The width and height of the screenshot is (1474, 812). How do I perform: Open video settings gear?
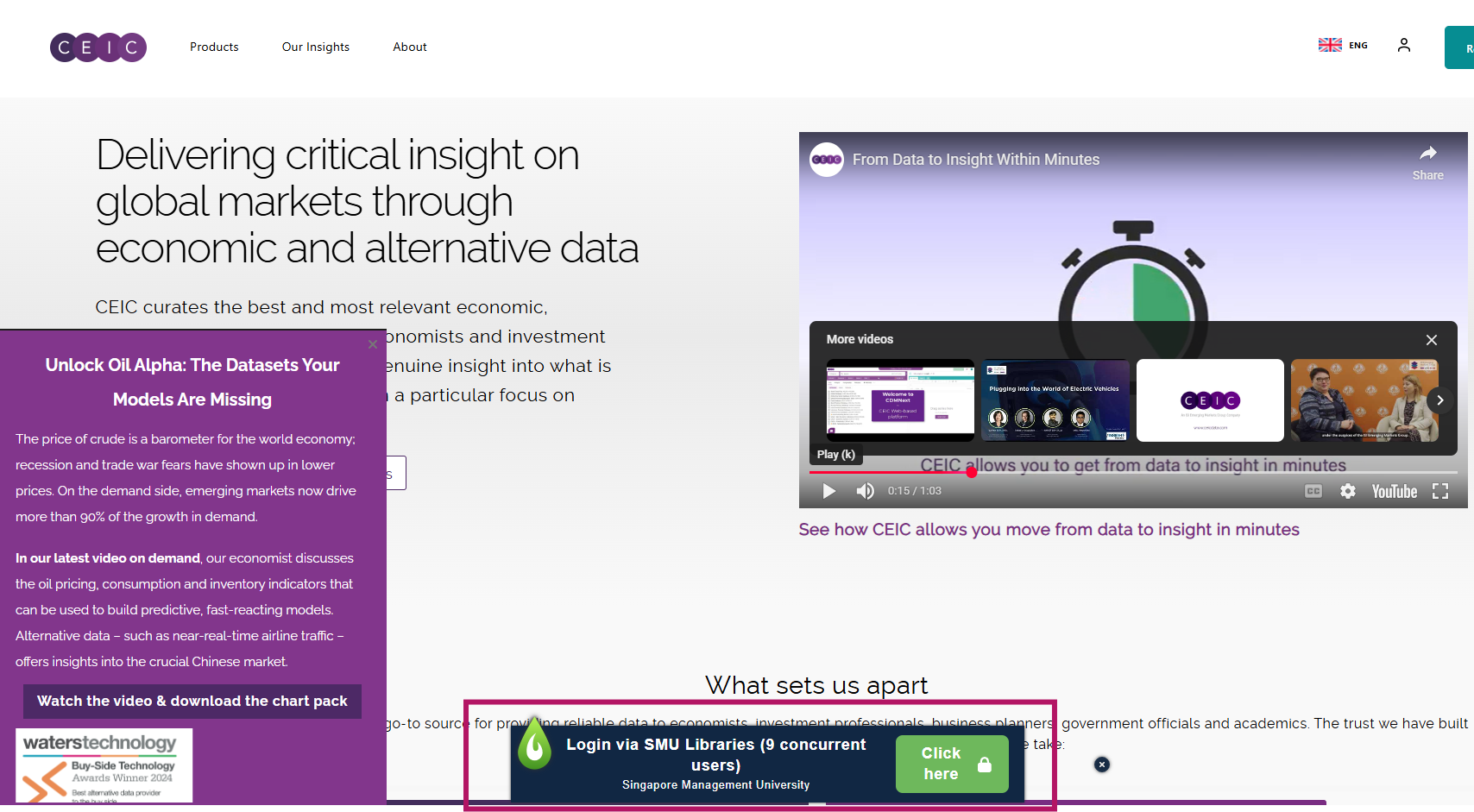[1348, 491]
